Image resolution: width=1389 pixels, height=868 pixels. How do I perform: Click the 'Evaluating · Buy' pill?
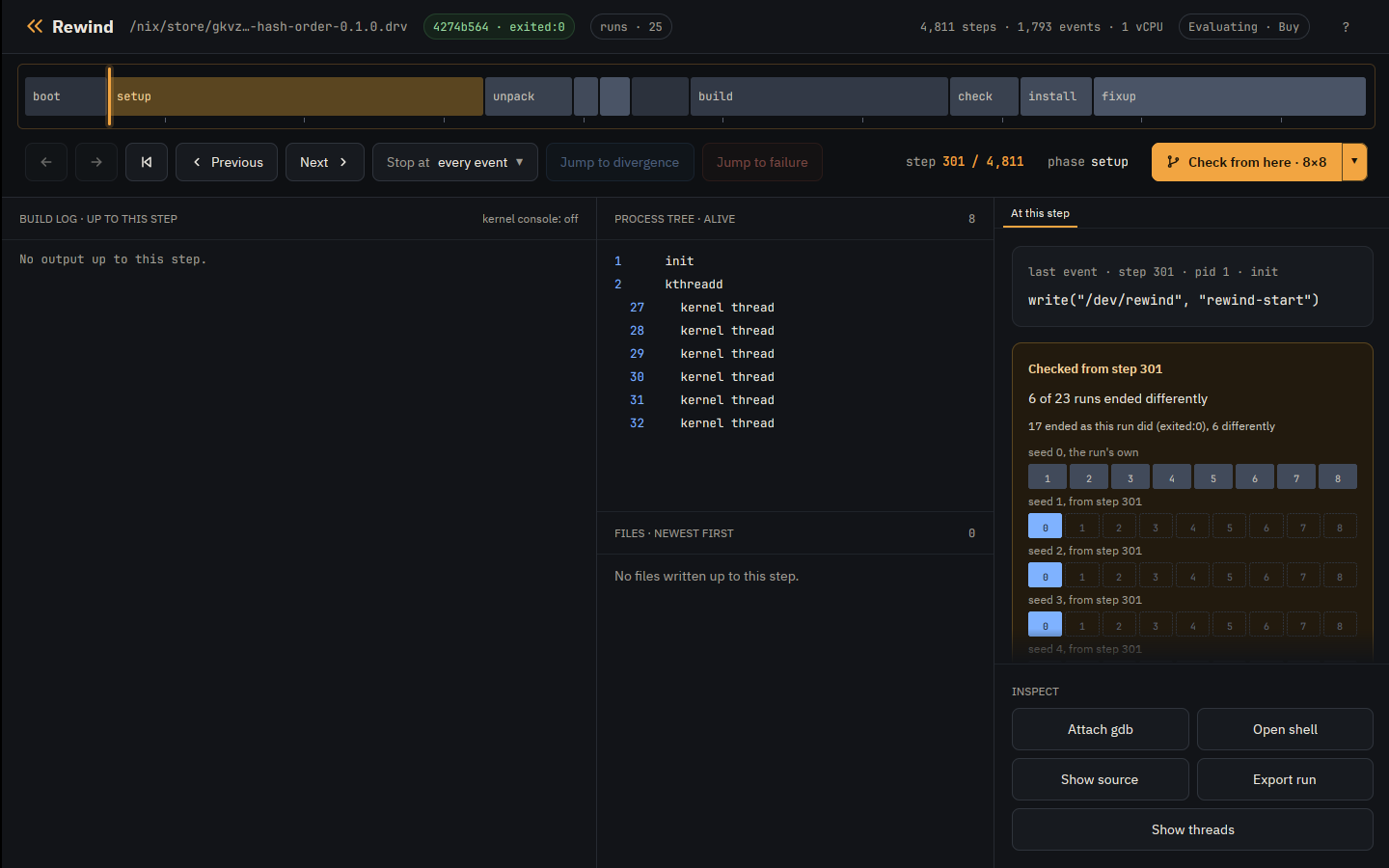click(1243, 27)
